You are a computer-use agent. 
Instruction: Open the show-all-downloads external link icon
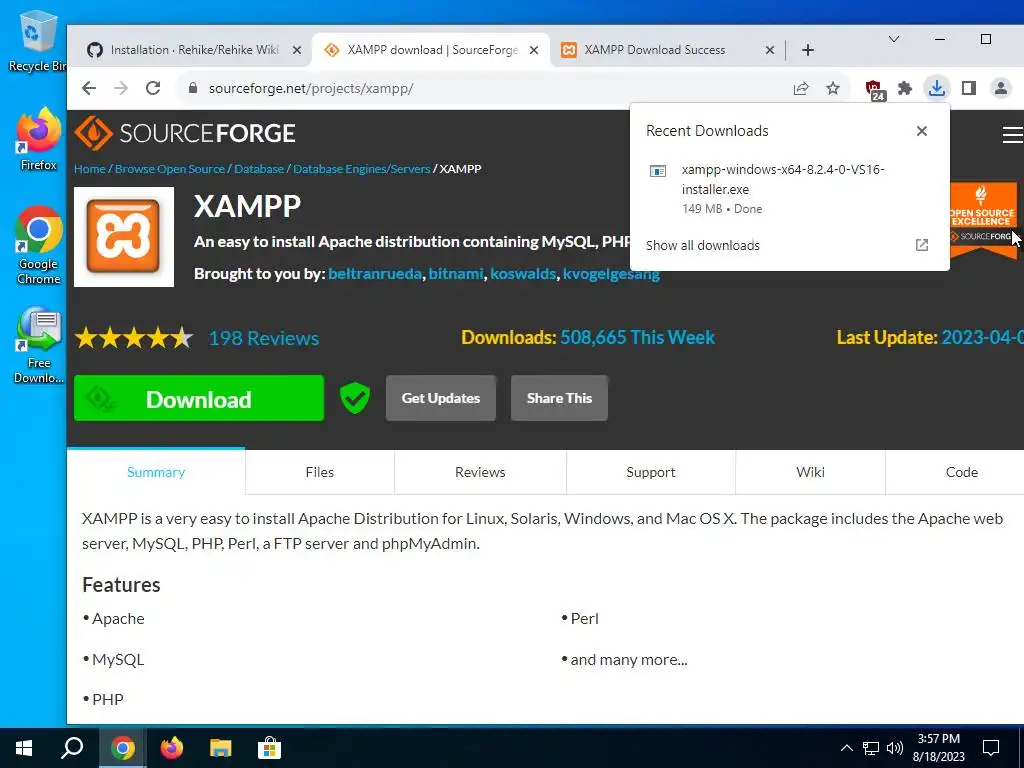click(x=921, y=245)
